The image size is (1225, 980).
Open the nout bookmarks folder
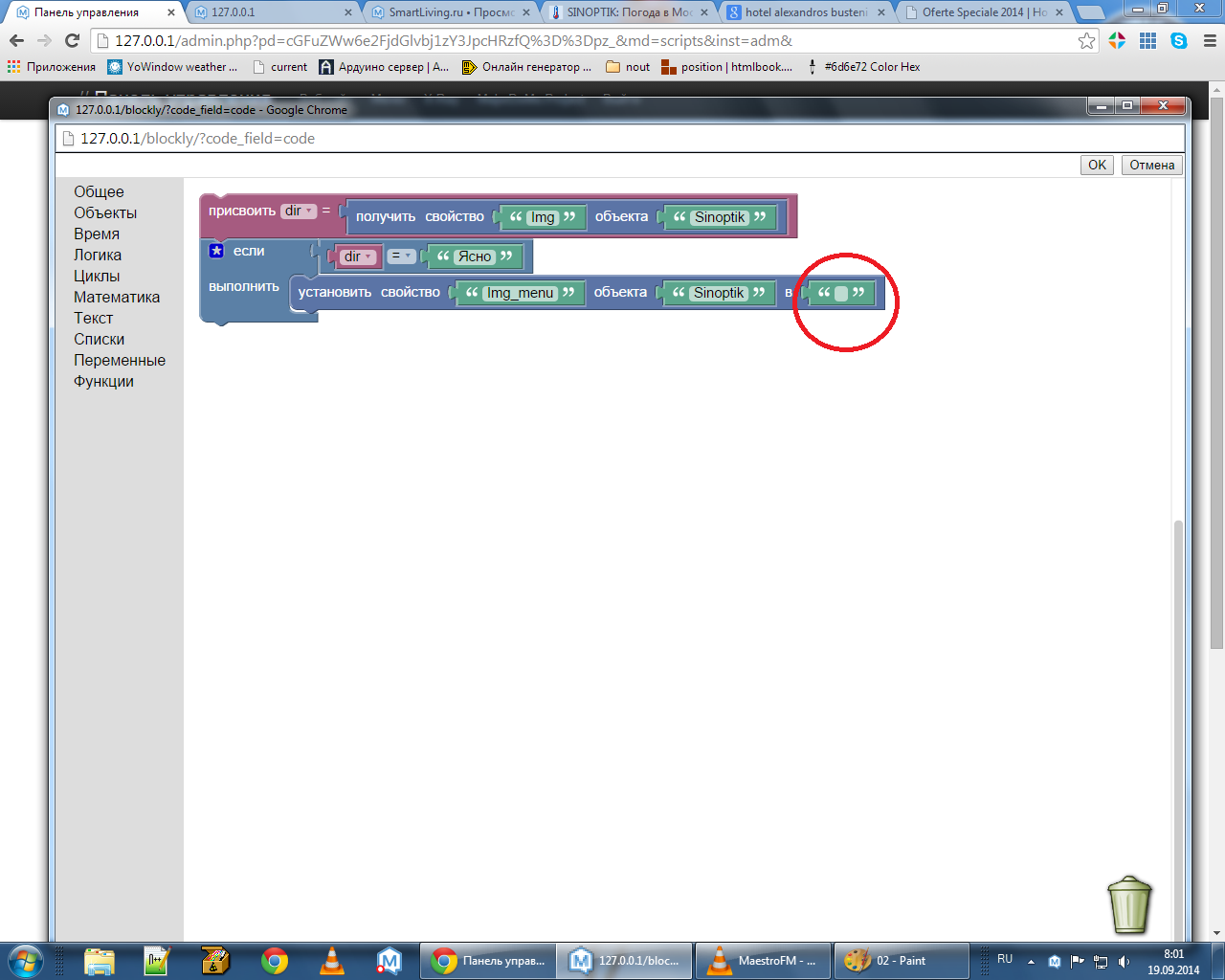click(628, 67)
